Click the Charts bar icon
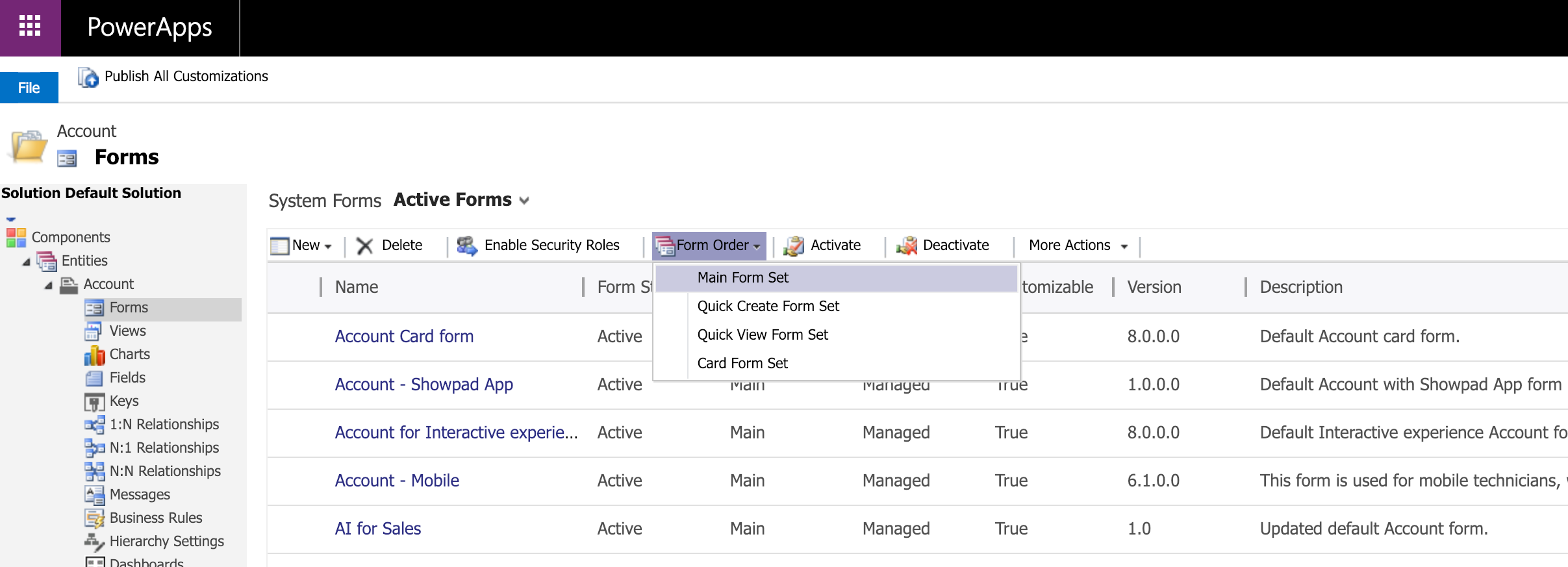1568x567 pixels. click(x=94, y=355)
